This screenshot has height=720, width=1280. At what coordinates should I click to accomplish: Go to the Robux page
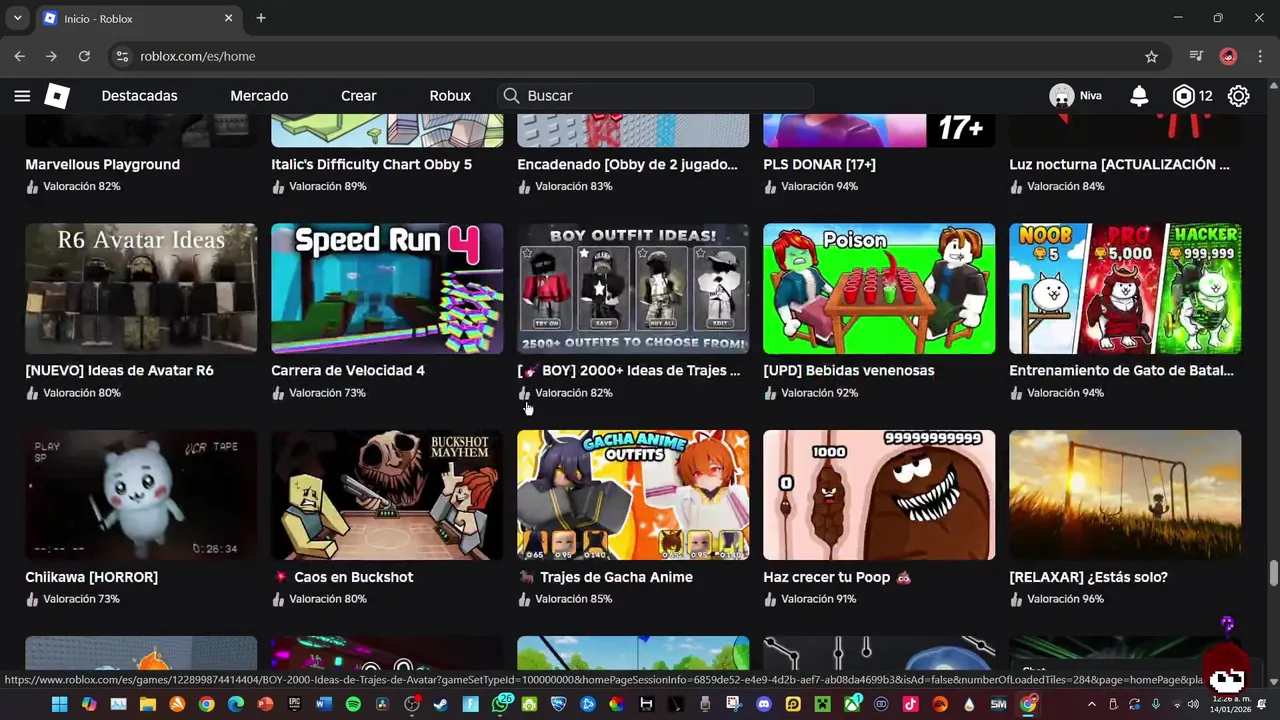450,96
